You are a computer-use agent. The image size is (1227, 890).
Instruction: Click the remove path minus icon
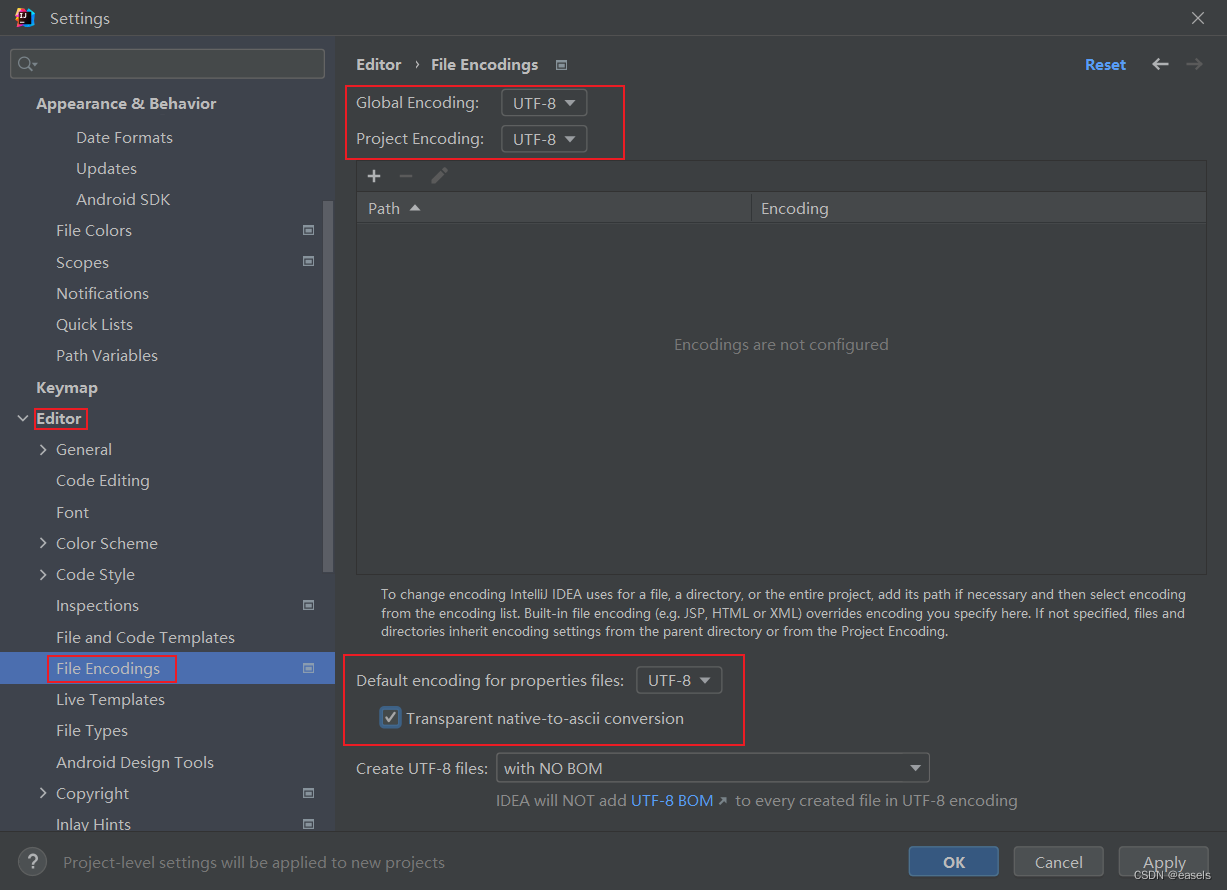[x=406, y=176]
